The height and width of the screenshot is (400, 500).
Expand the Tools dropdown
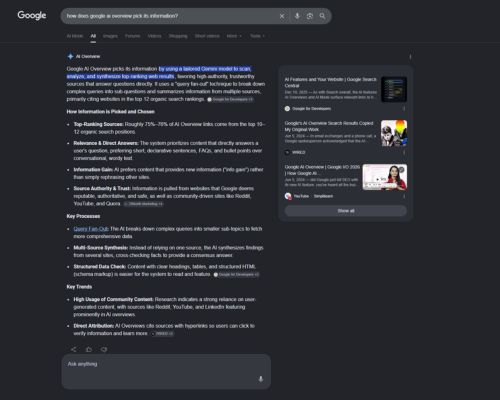tap(257, 36)
